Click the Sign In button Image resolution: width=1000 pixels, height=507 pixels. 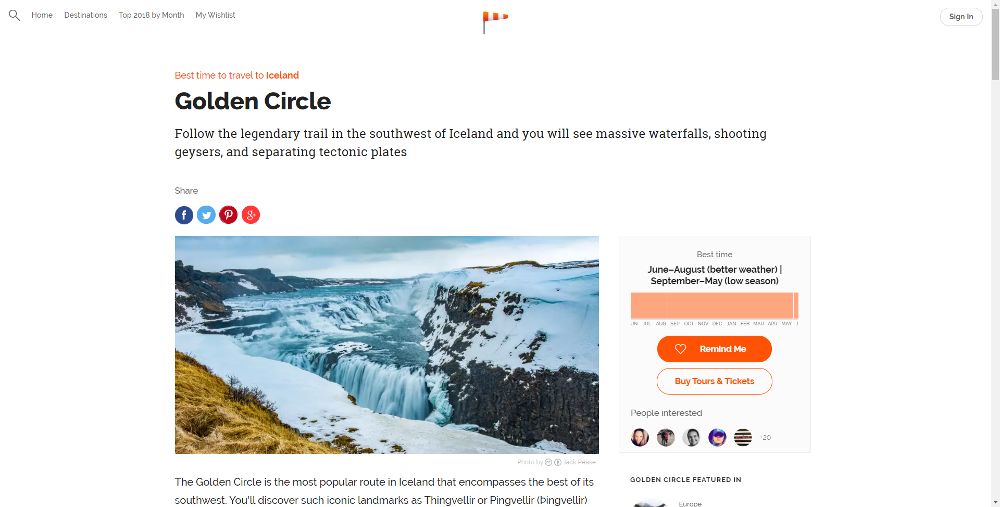click(961, 17)
